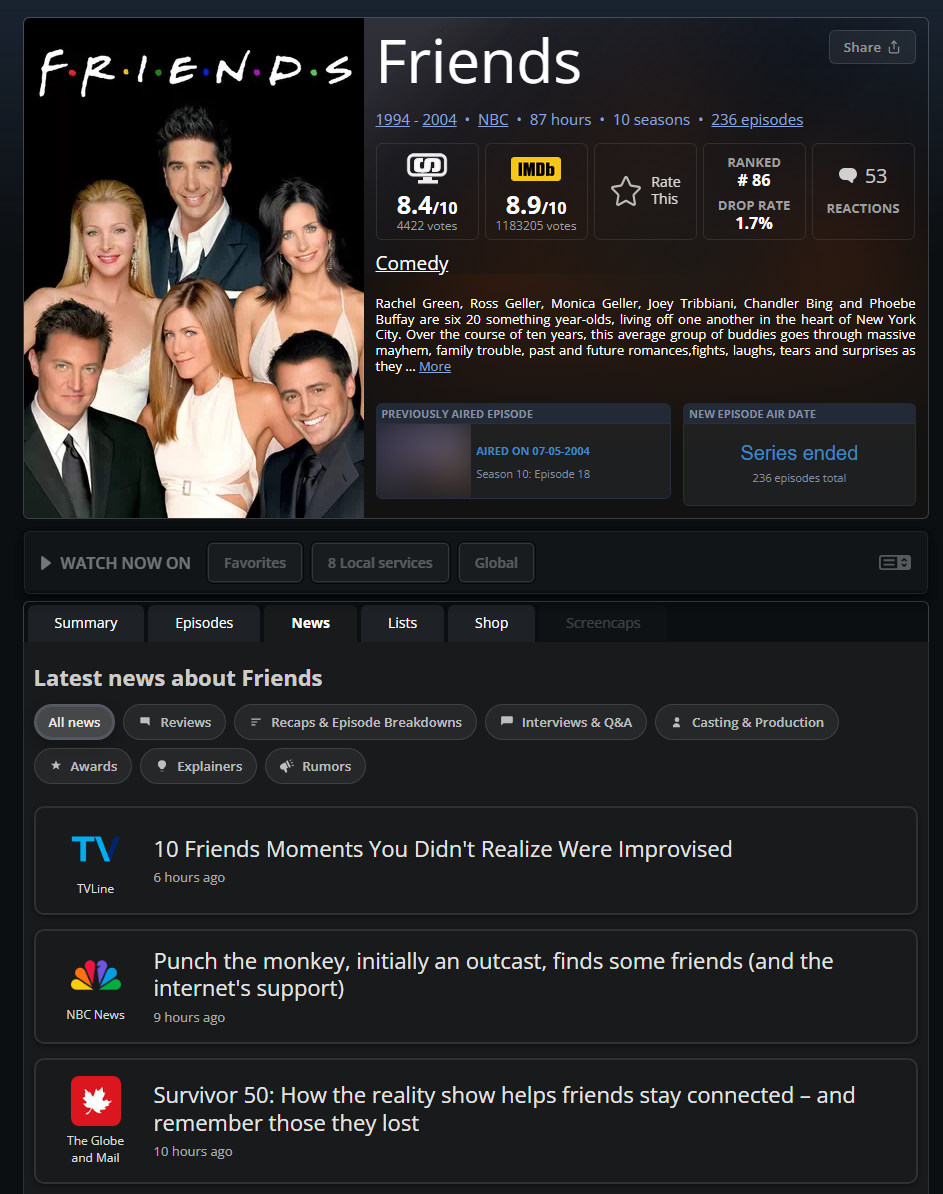Open the 8 Local services list
Screen dimensions: 943x1194
click(380, 563)
